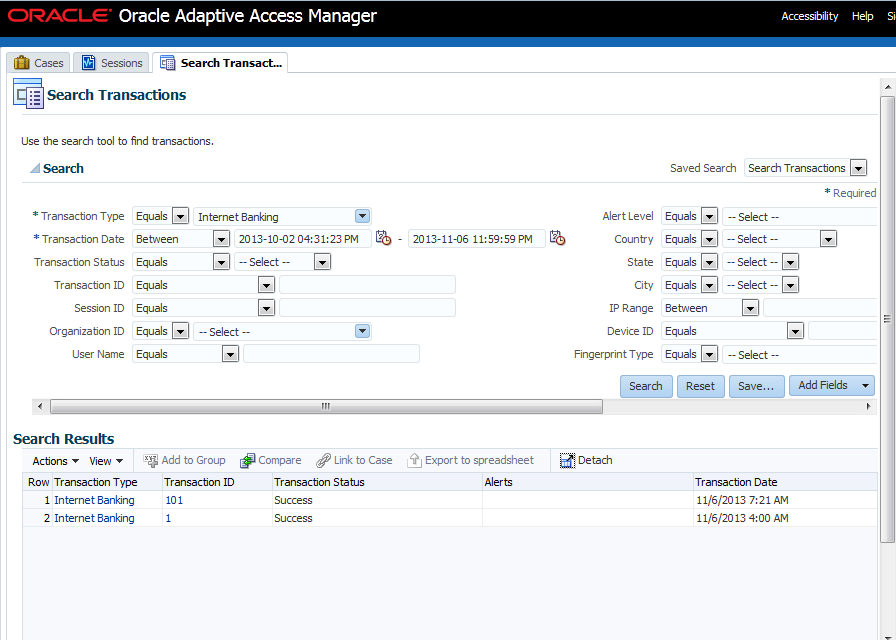Click the Cases tab briefcase icon
Viewport: 896px width, 640px height.
click(x=22, y=63)
